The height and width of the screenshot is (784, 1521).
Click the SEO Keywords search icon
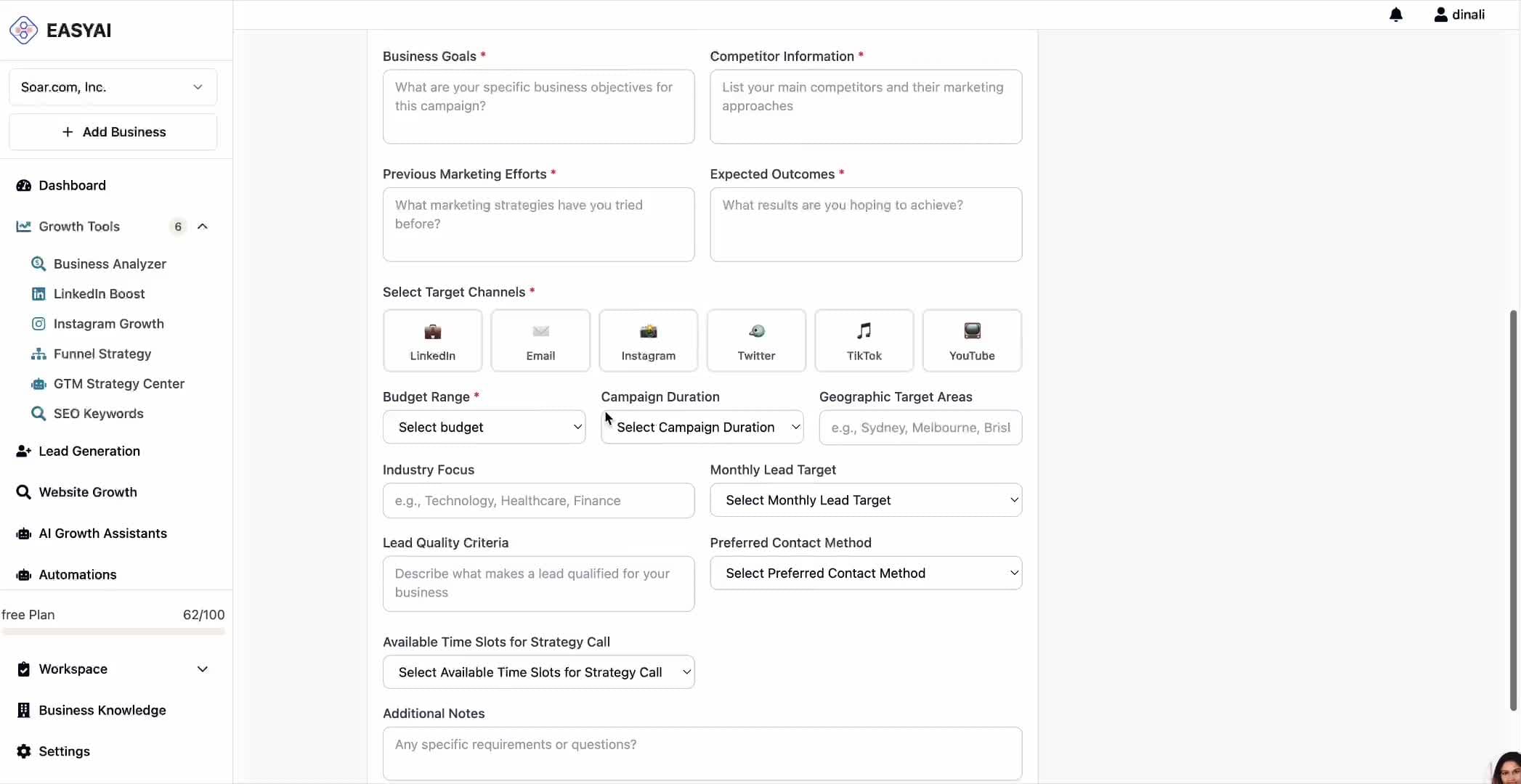[x=38, y=413]
